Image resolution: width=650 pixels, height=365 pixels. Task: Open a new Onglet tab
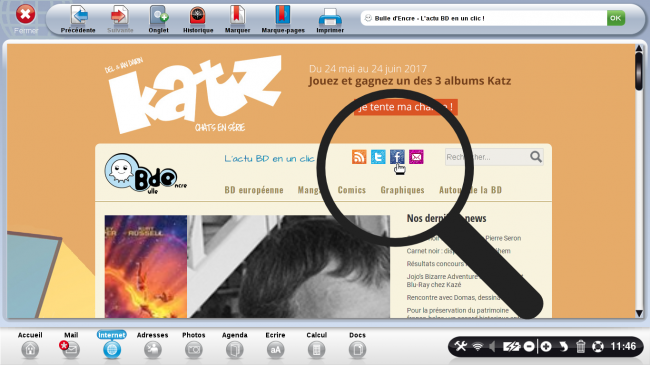click(158, 19)
